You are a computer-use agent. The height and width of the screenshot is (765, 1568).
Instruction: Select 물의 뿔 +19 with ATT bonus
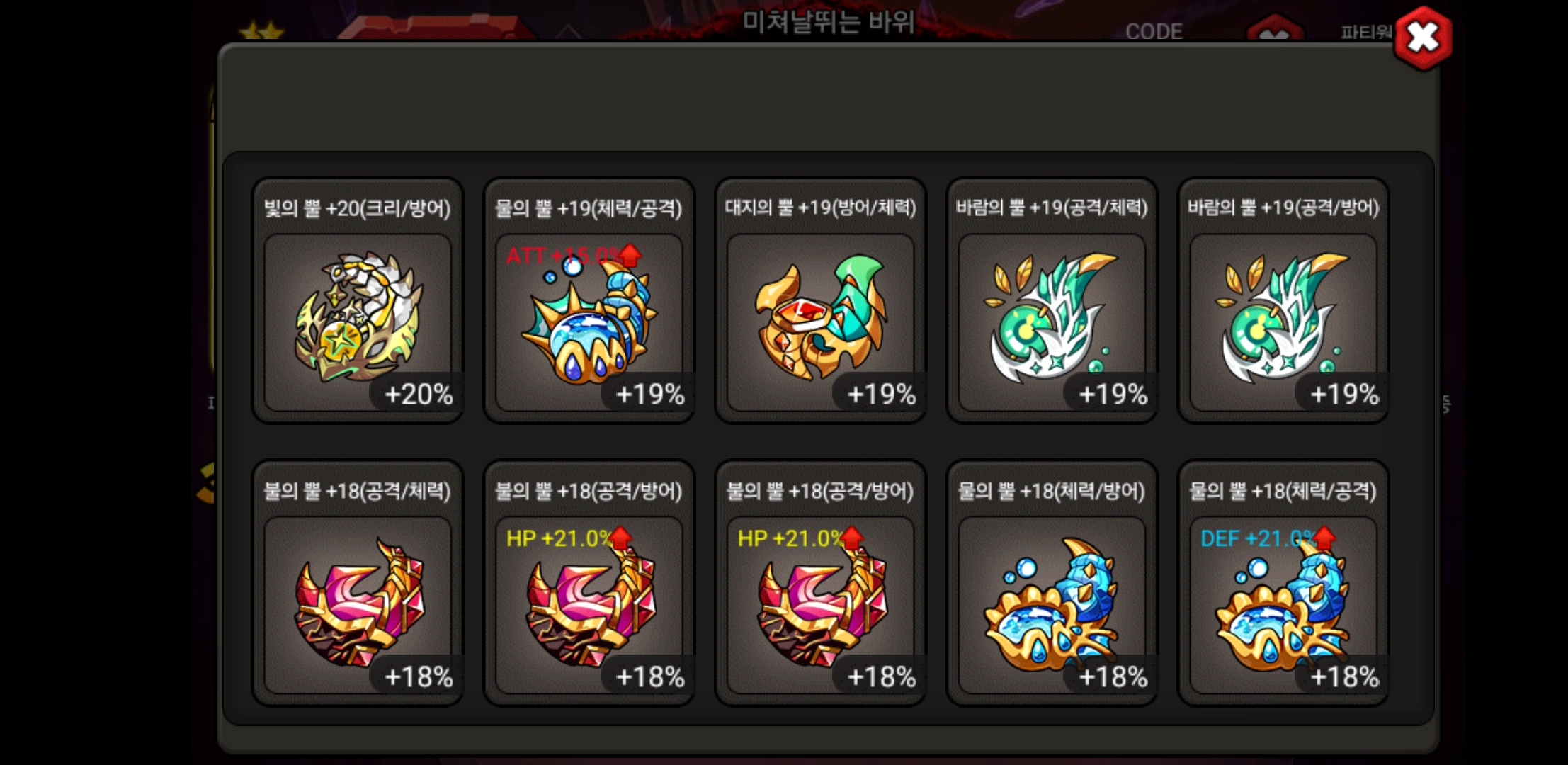click(x=589, y=300)
